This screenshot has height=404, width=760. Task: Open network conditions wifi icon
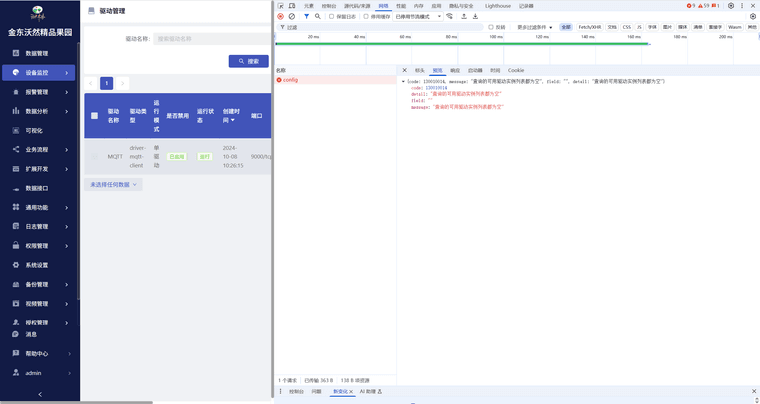pyautogui.click(x=450, y=16)
